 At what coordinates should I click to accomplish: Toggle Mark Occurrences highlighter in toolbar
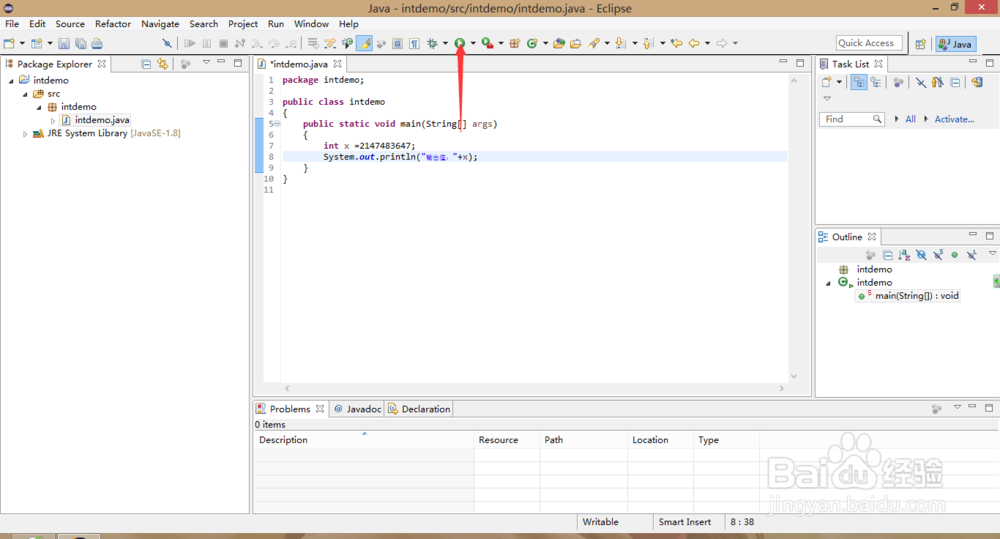(364, 43)
